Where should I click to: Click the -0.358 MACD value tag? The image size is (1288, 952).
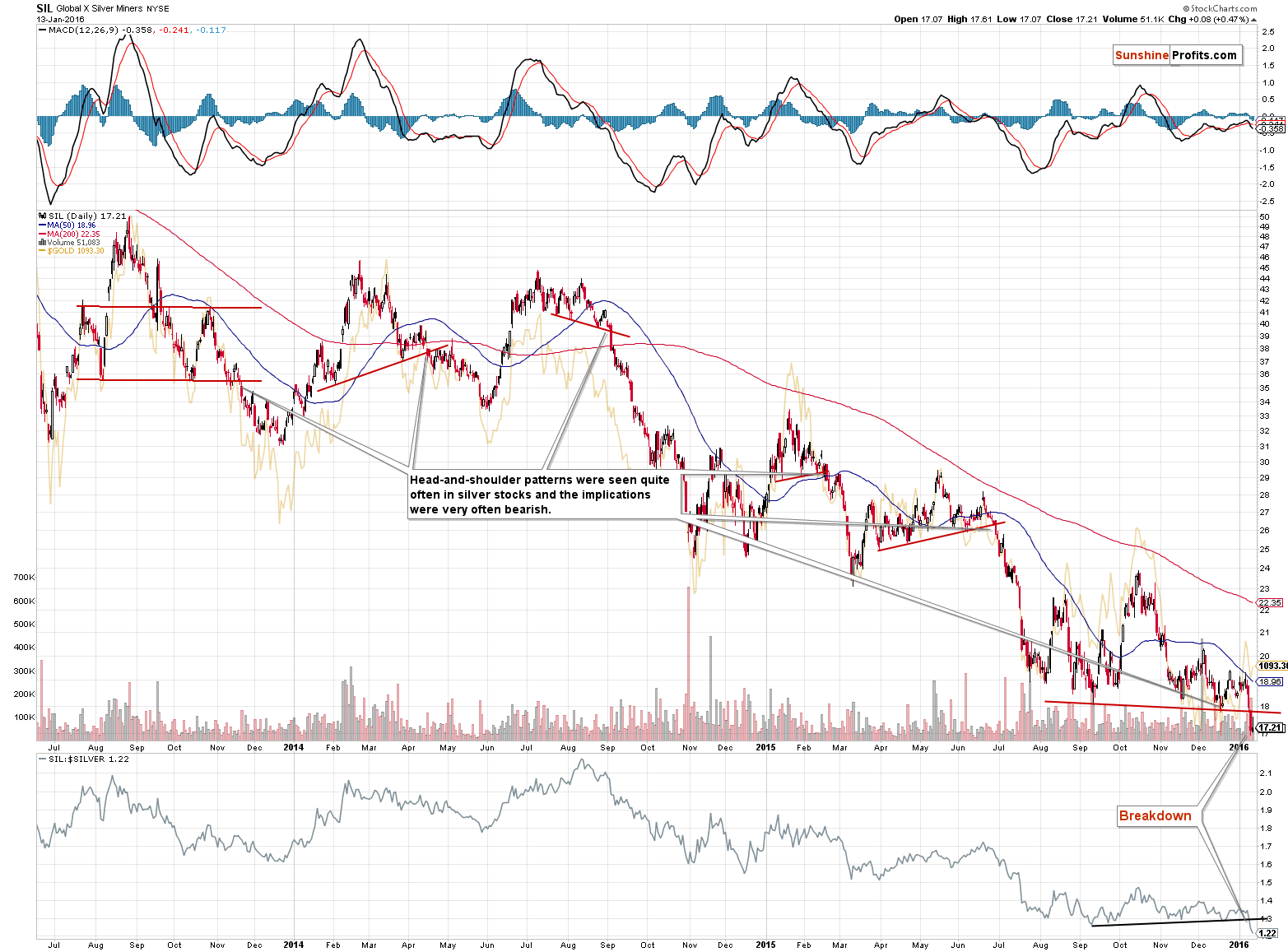1272,129
